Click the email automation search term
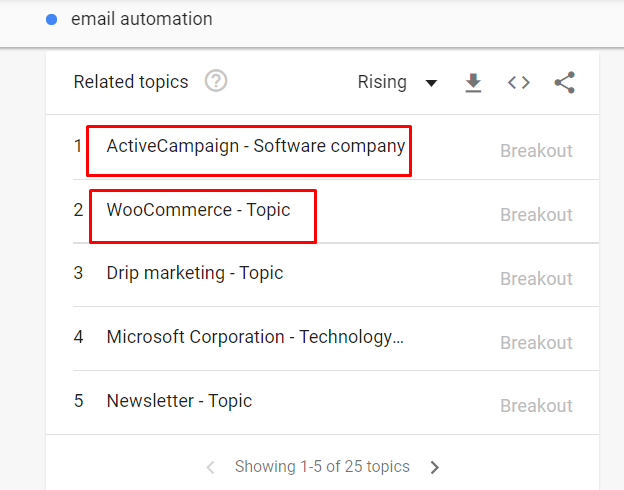The height and width of the screenshot is (490, 624). [x=142, y=19]
